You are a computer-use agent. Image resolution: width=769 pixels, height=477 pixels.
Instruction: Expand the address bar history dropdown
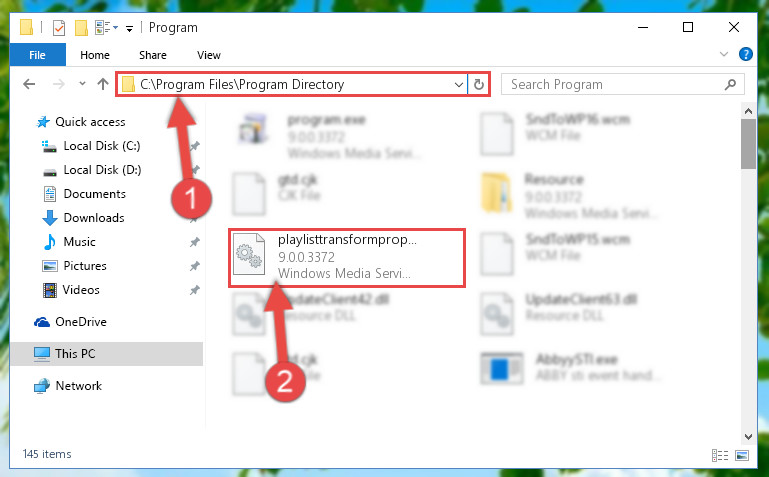pyautogui.click(x=459, y=85)
